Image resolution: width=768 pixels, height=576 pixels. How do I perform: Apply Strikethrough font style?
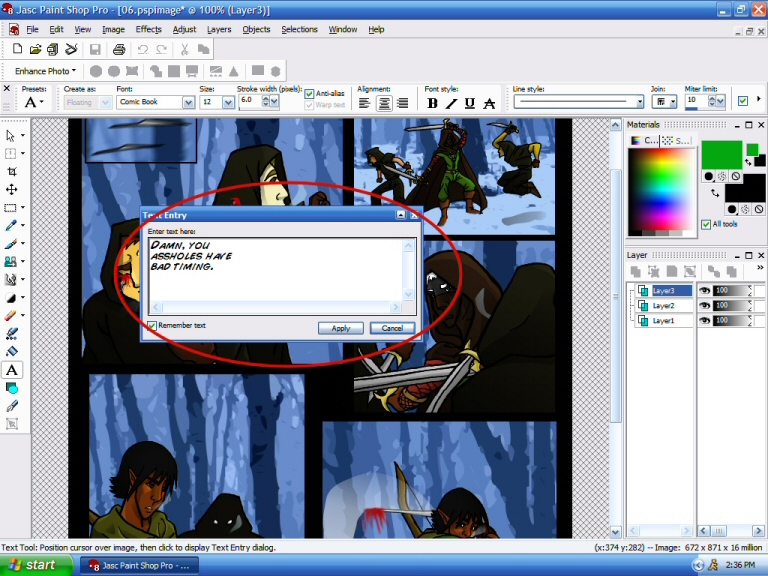[489, 103]
